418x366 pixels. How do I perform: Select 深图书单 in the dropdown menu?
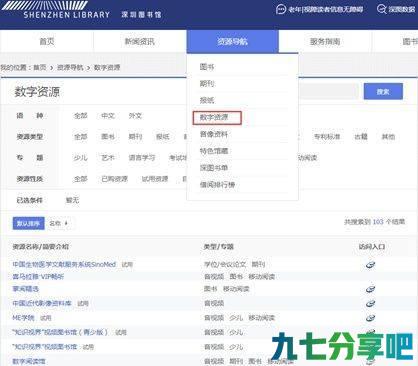(x=214, y=168)
